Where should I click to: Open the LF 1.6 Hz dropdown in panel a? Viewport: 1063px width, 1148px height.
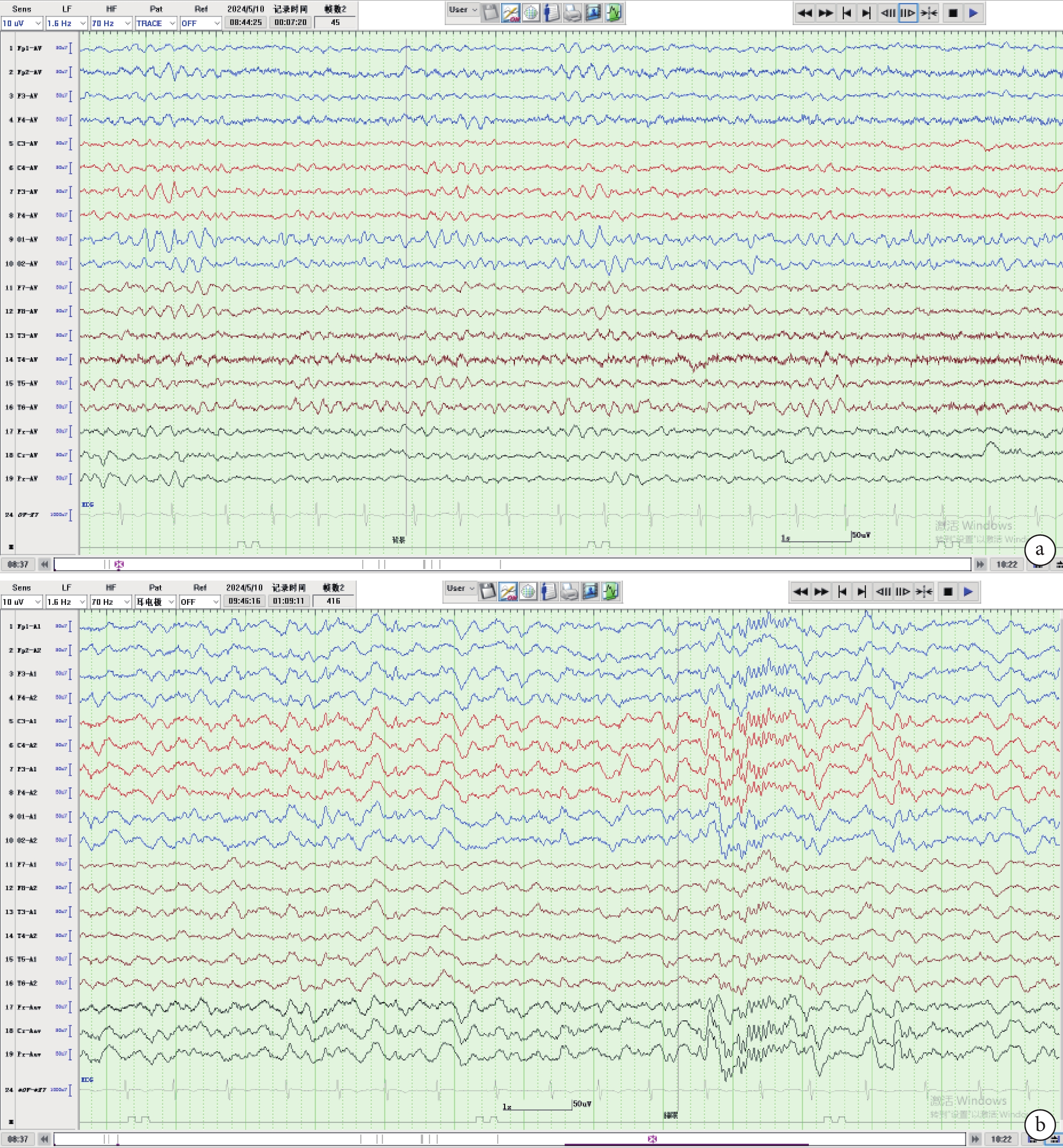coord(67,23)
